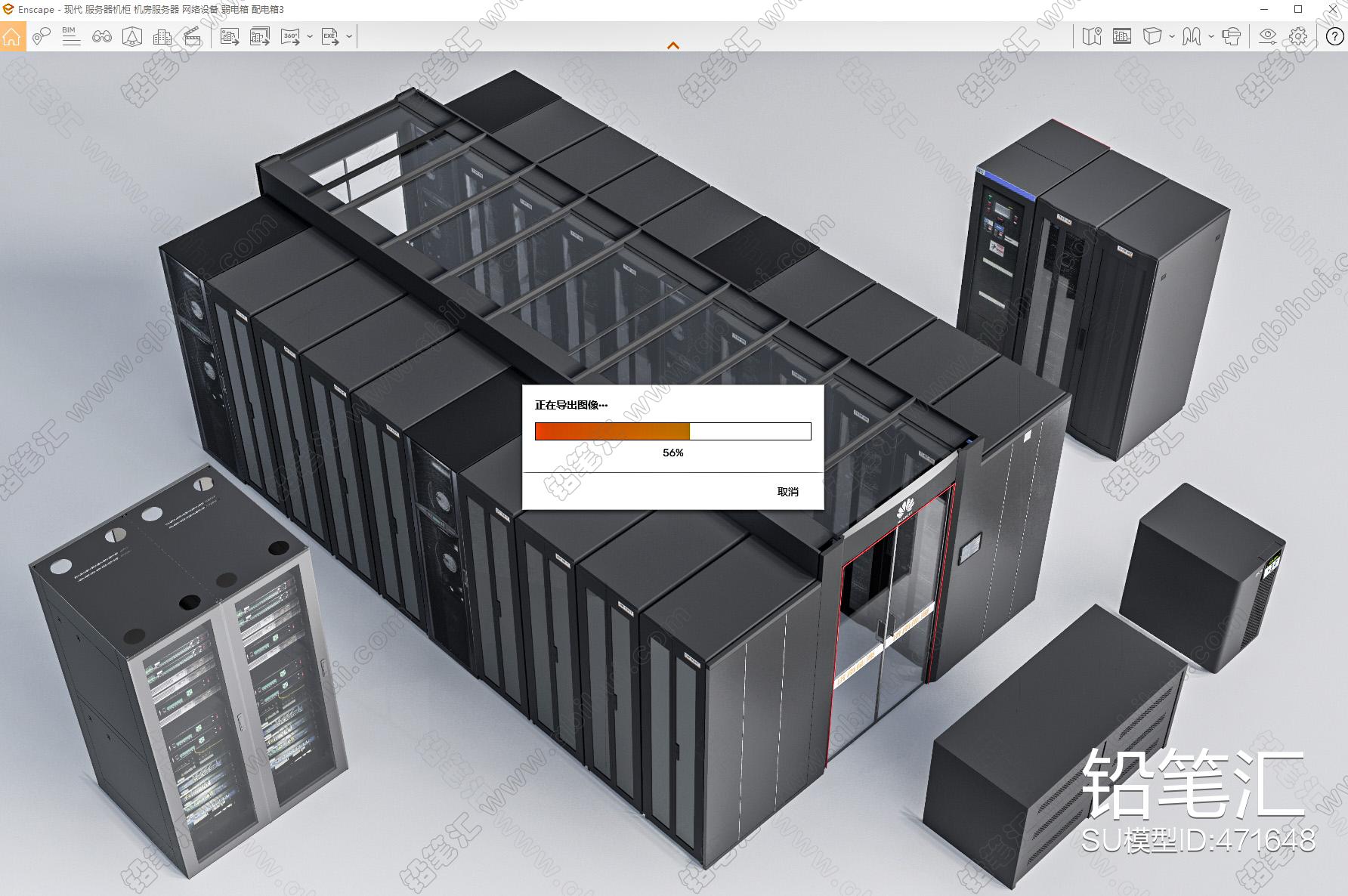
Task: Expand the navigation mode dropdown arrow
Action: (x=1211, y=36)
